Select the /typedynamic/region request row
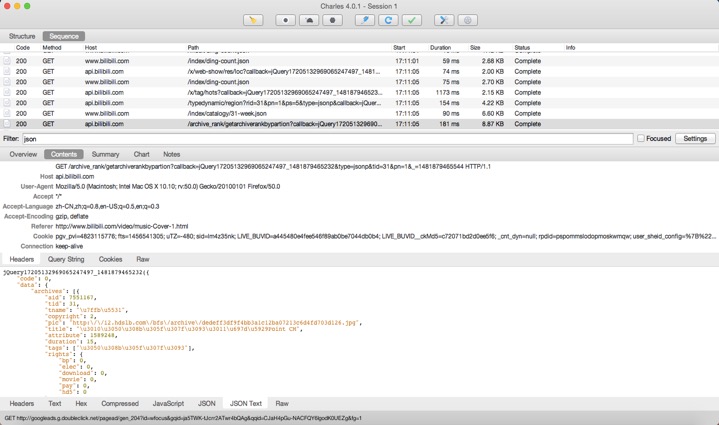Screen dimensions: 719x425 point(360,103)
